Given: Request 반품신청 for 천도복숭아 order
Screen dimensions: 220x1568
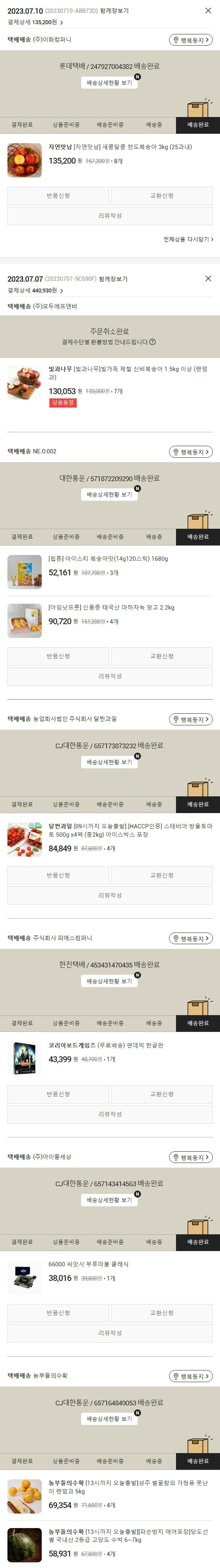Looking at the screenshot, I should point(58,196).
